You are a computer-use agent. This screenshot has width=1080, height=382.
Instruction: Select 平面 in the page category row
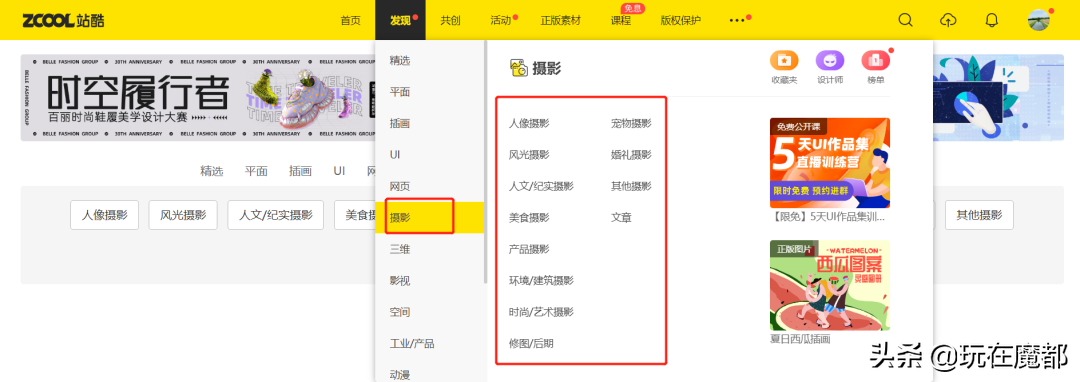tap(256, 171)
